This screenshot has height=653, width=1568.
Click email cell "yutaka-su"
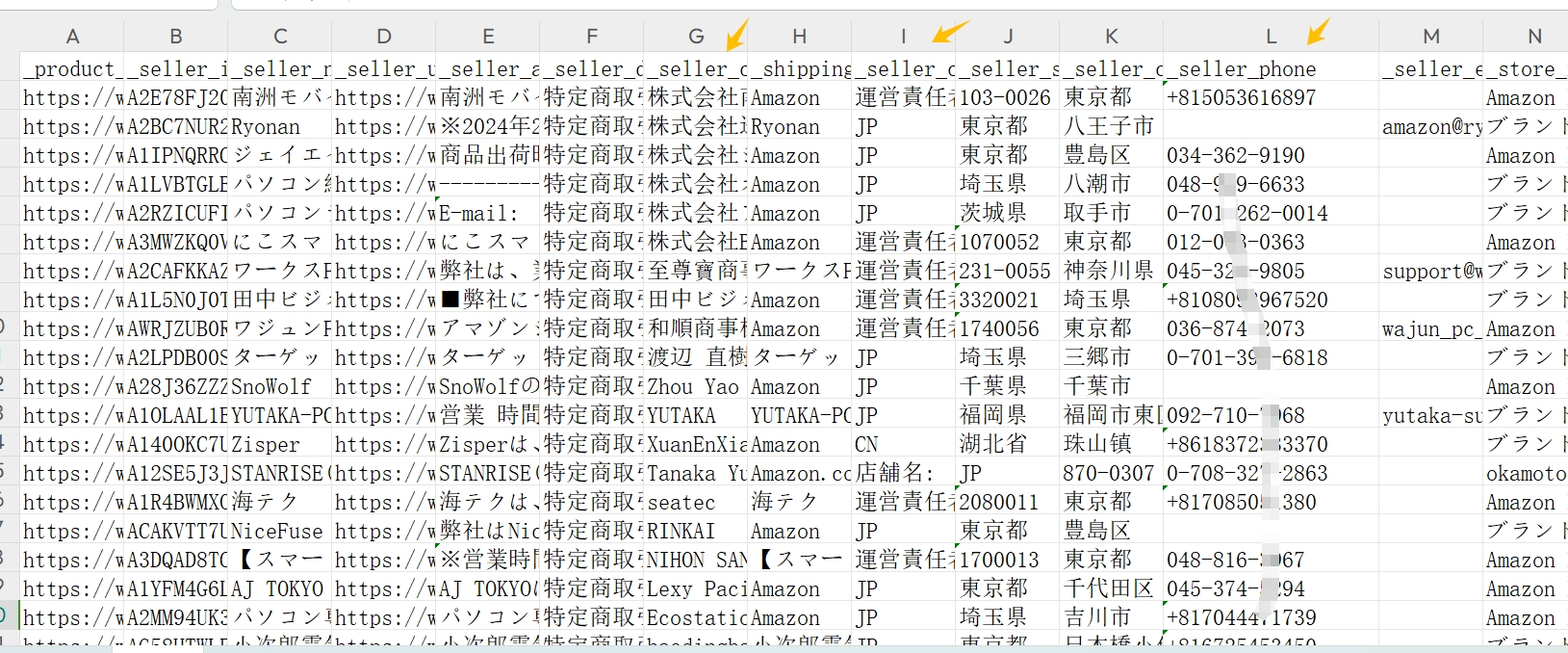point(1431,415)
